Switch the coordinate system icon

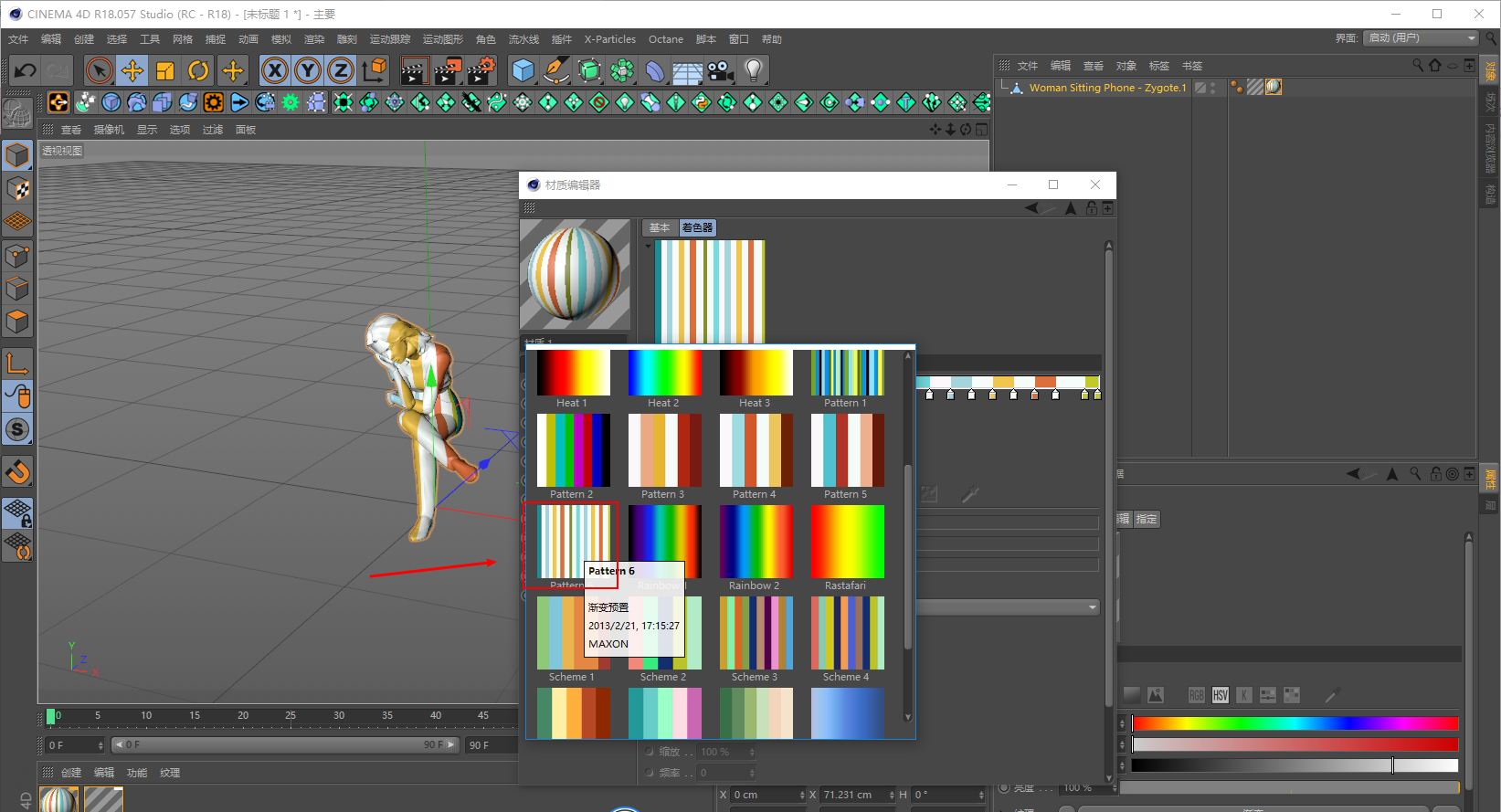click(375, 70)
